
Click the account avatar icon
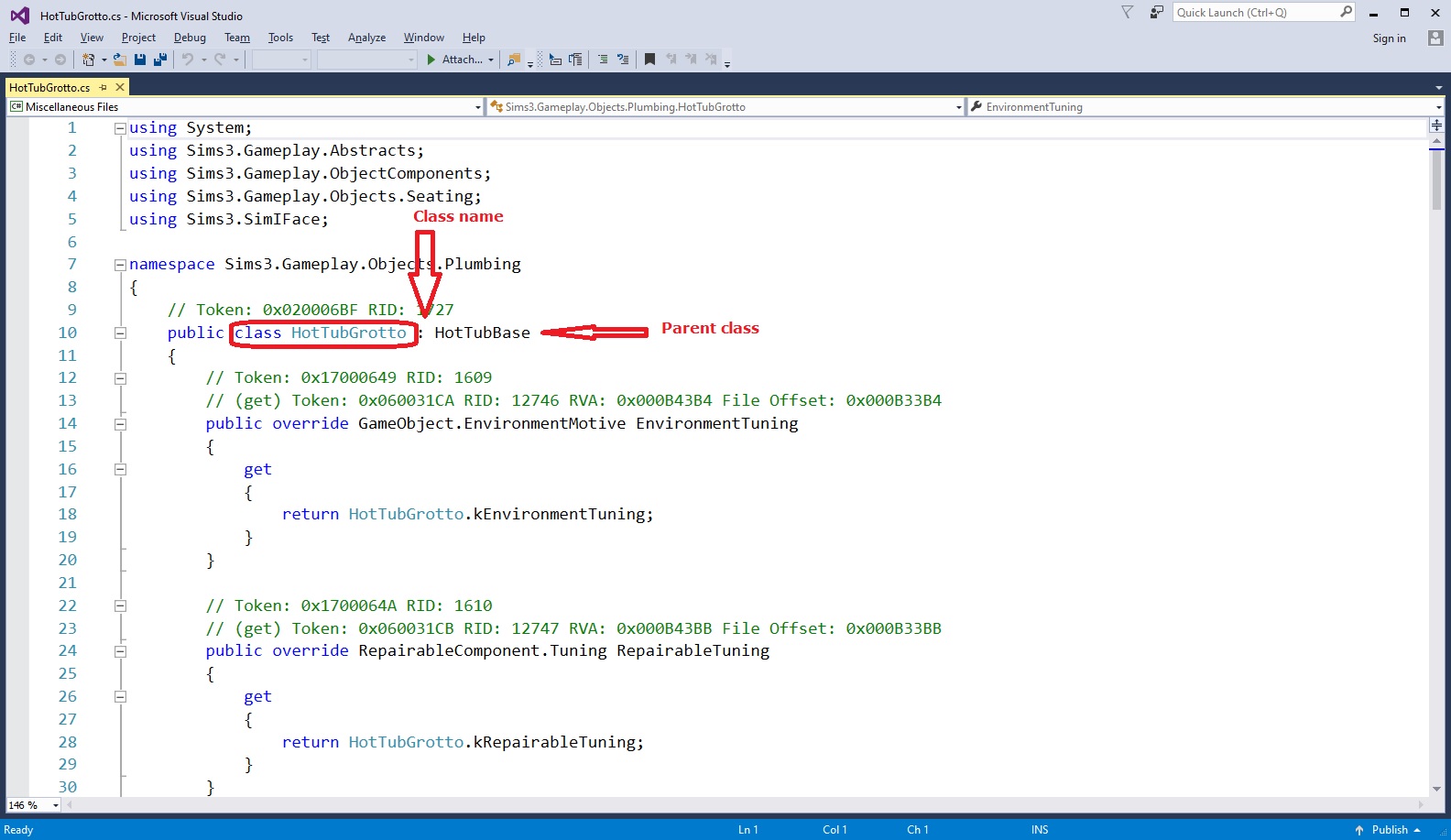1435,38
